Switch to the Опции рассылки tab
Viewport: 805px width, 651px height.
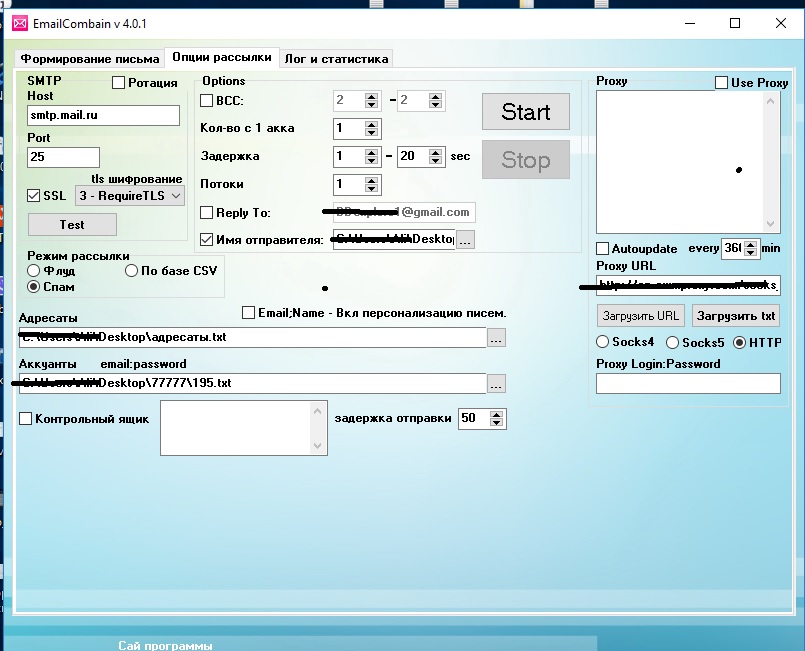point(222,57)
